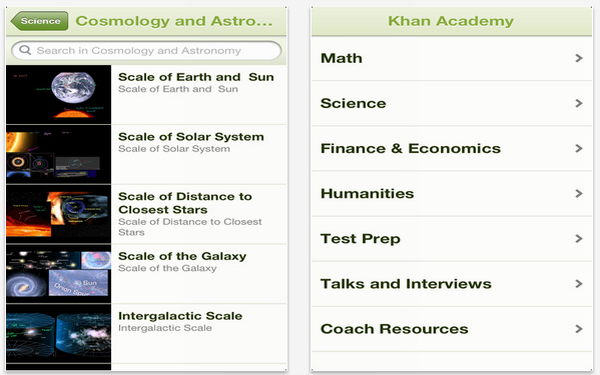Open the Humanities menu item
The width and height of the screenshot is (600, 375).
click(x=452, y=194)
